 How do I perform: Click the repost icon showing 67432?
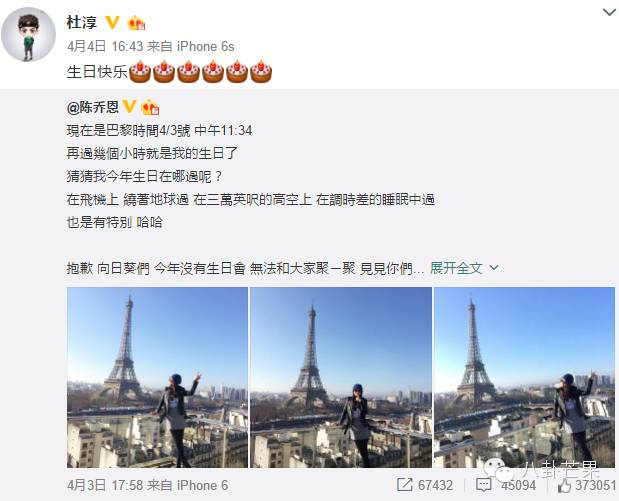point(405,485)
